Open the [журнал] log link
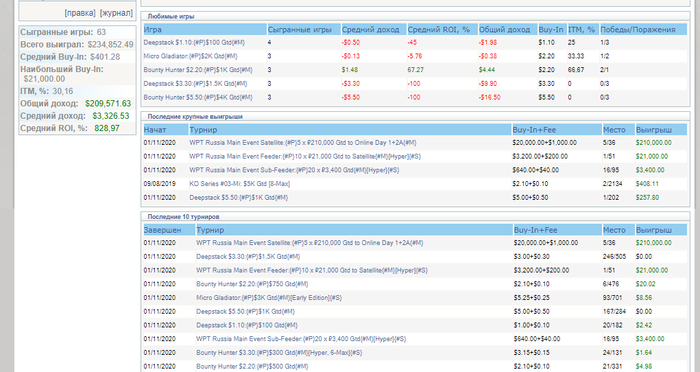The width and height of the screenshot is (700, 372). tap(116, 13)
